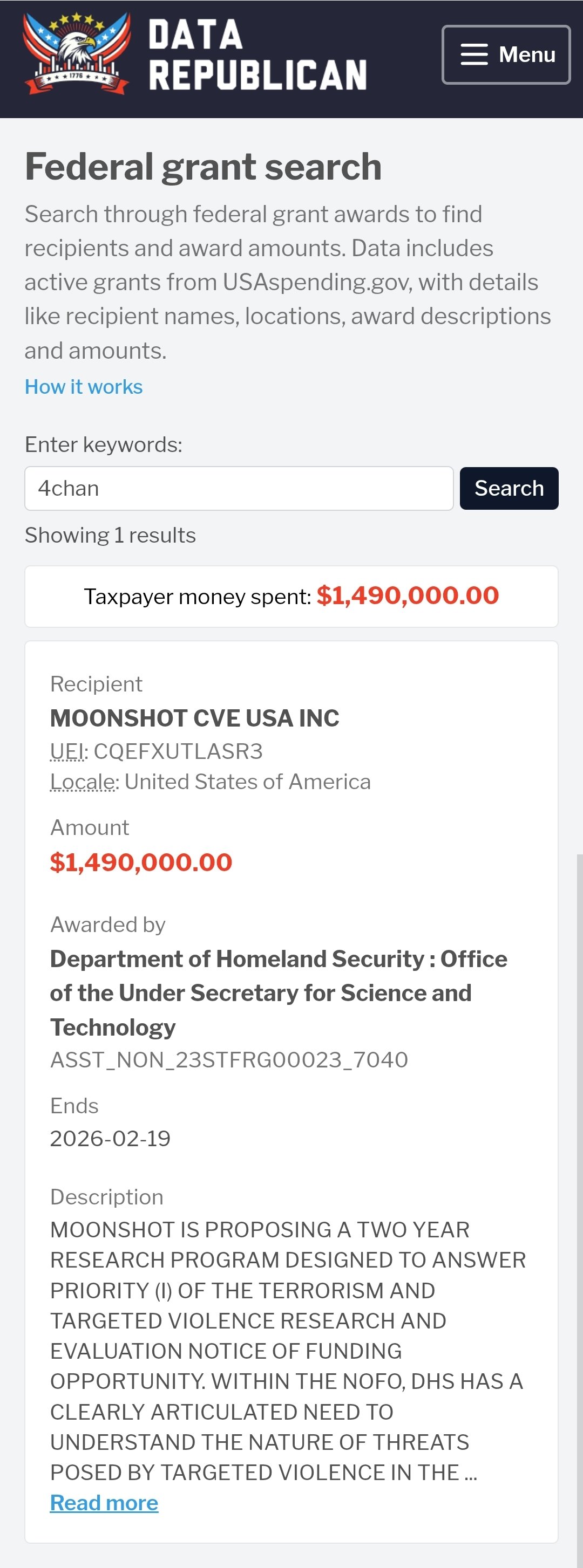This screenshot has height=1568, width=583.
Task: Click the Data Republican site title
Action: pyautogui.click(x=257, y=55)
